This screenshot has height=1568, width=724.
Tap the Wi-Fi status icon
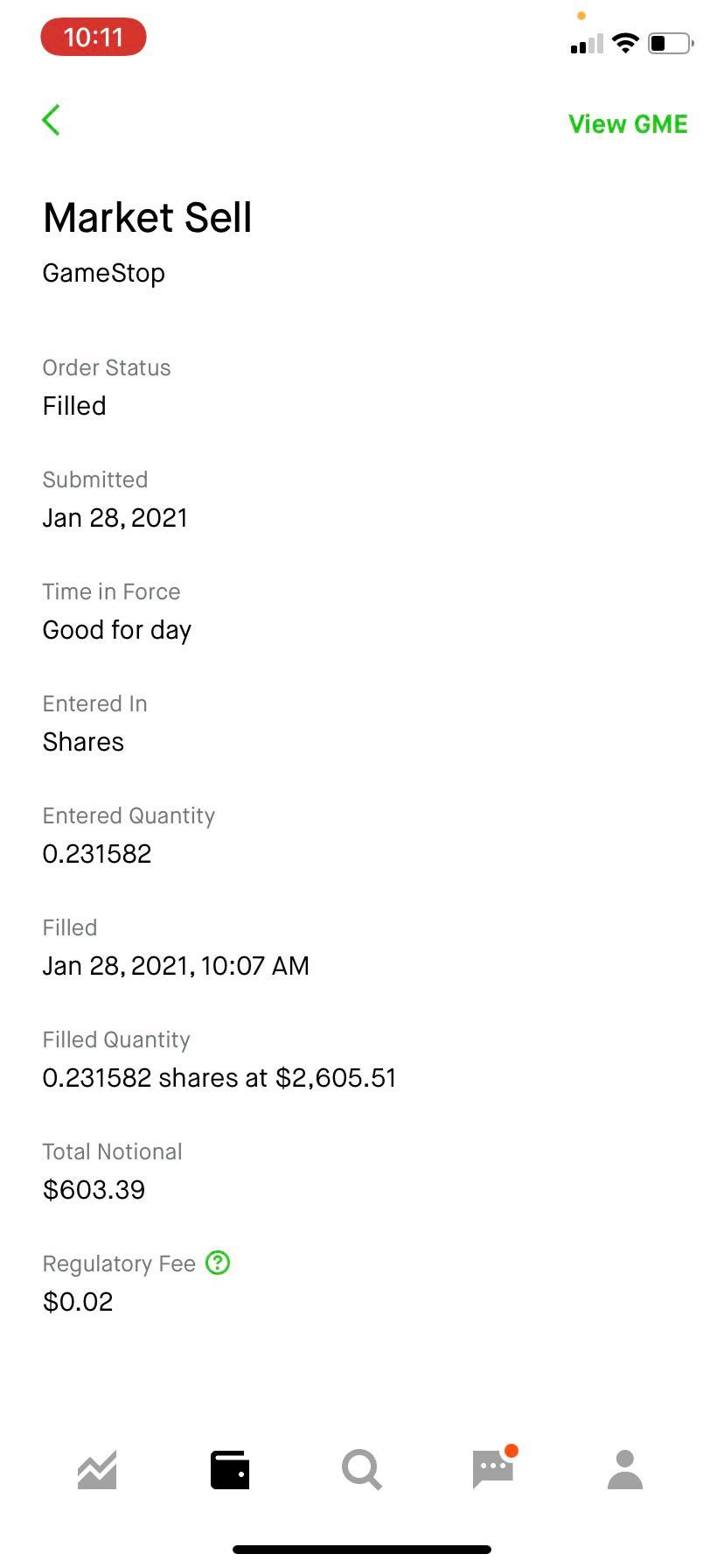tap(625, 43)
